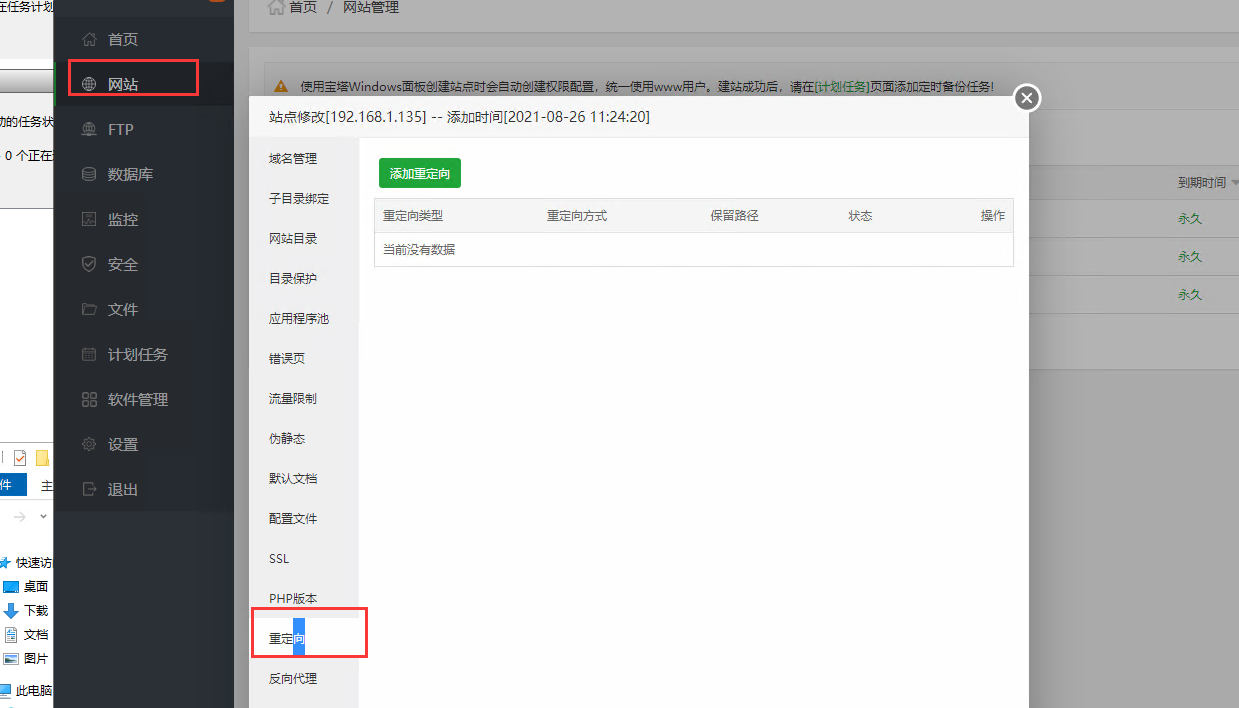The height and width of the screenshot is (708, 1239).
Task: Select the SSL tab
Action: click(279, 559)
